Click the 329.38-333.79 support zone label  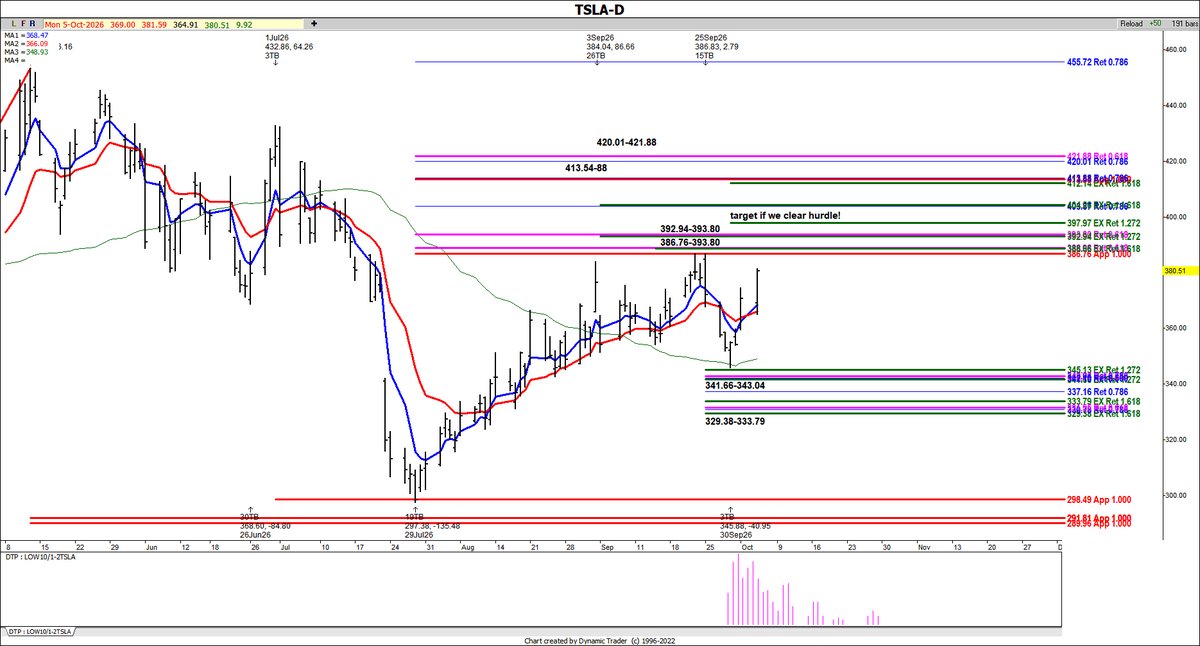point(735,421)
